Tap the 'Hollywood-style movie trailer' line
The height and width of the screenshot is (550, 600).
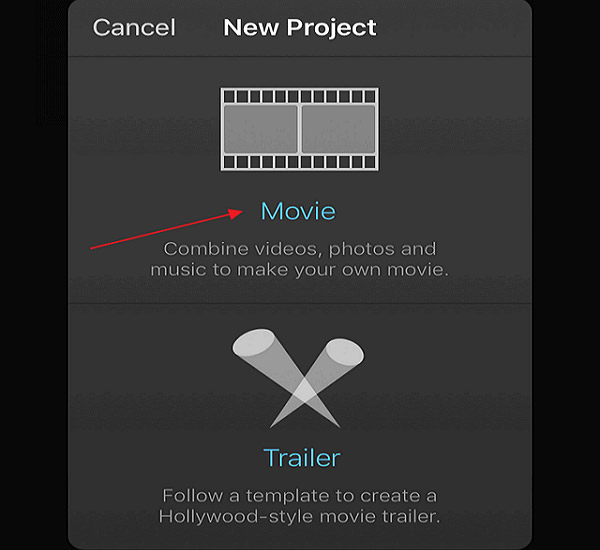click(x=300, y=516)
